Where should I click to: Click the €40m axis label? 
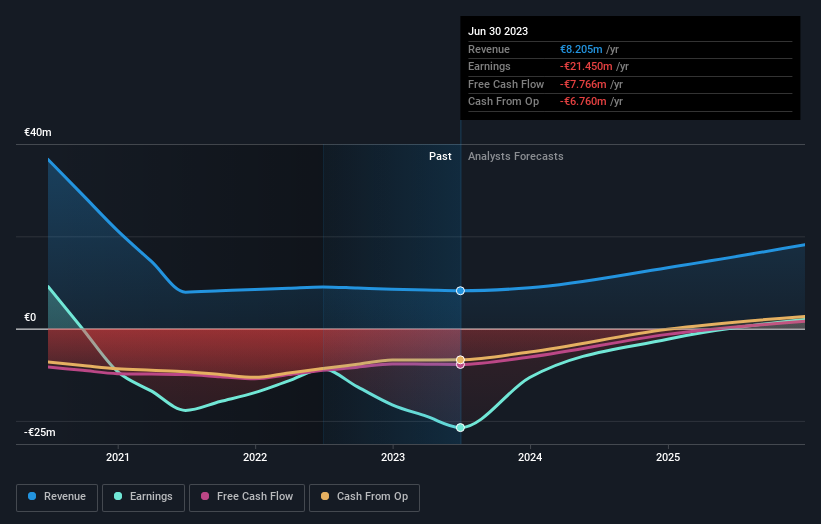[38, 132]
